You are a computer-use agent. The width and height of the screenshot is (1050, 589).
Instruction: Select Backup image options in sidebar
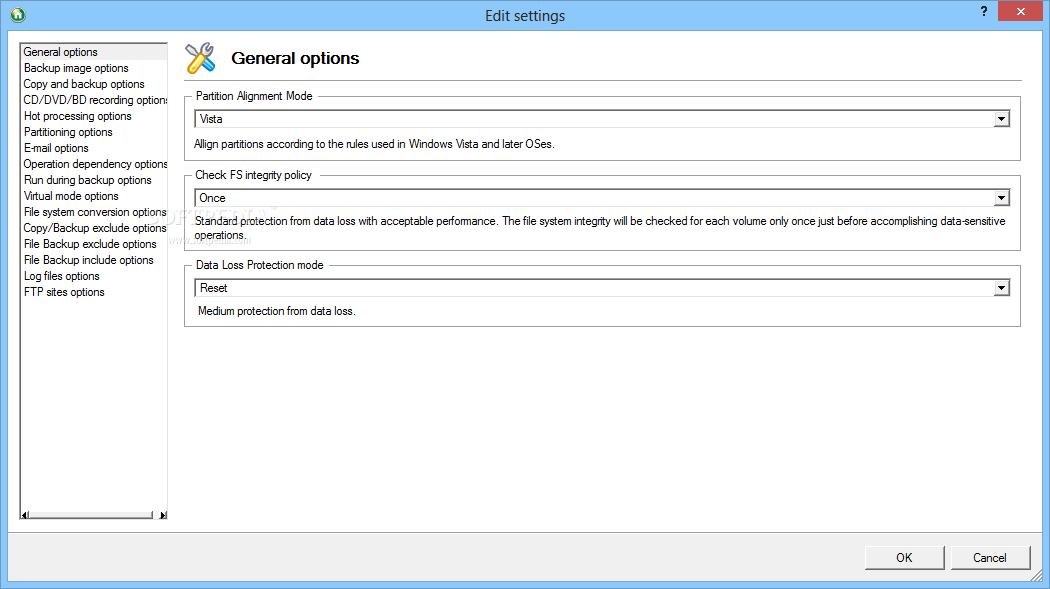(76, 68)
